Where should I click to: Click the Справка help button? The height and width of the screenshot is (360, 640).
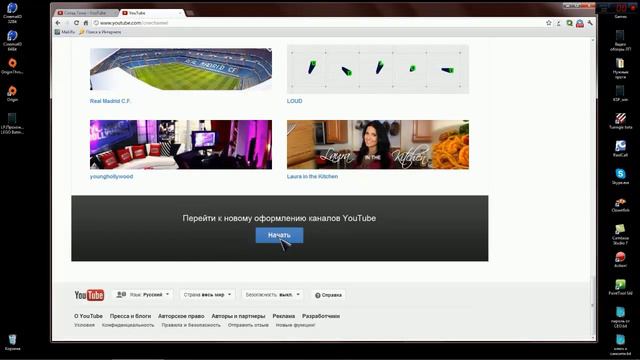tap(328, 295)
